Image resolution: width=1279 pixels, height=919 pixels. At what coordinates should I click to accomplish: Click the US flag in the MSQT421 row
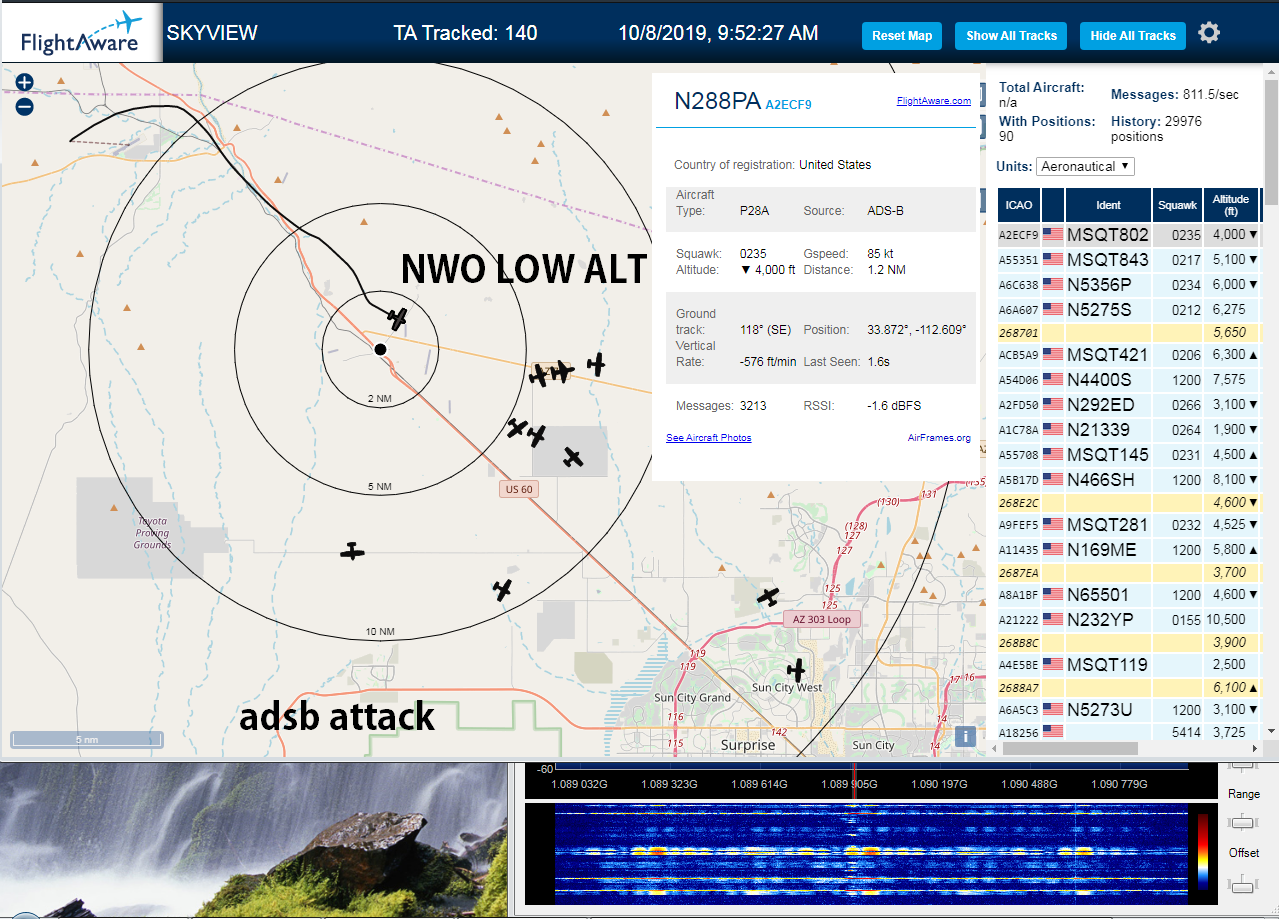coord(1053,355)
